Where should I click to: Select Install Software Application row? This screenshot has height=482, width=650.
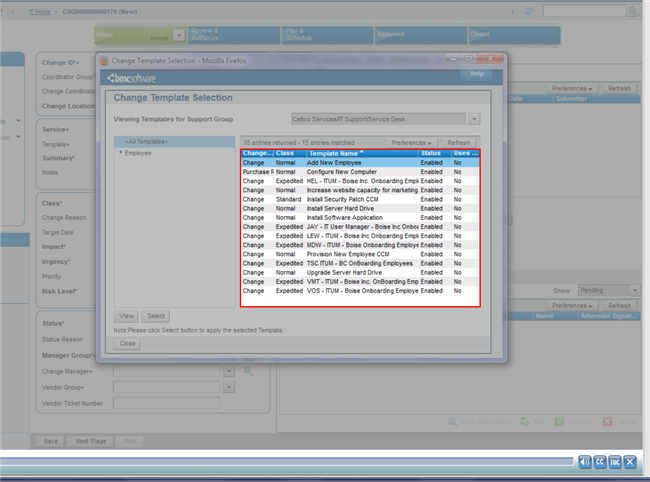[x=360, y=218]
